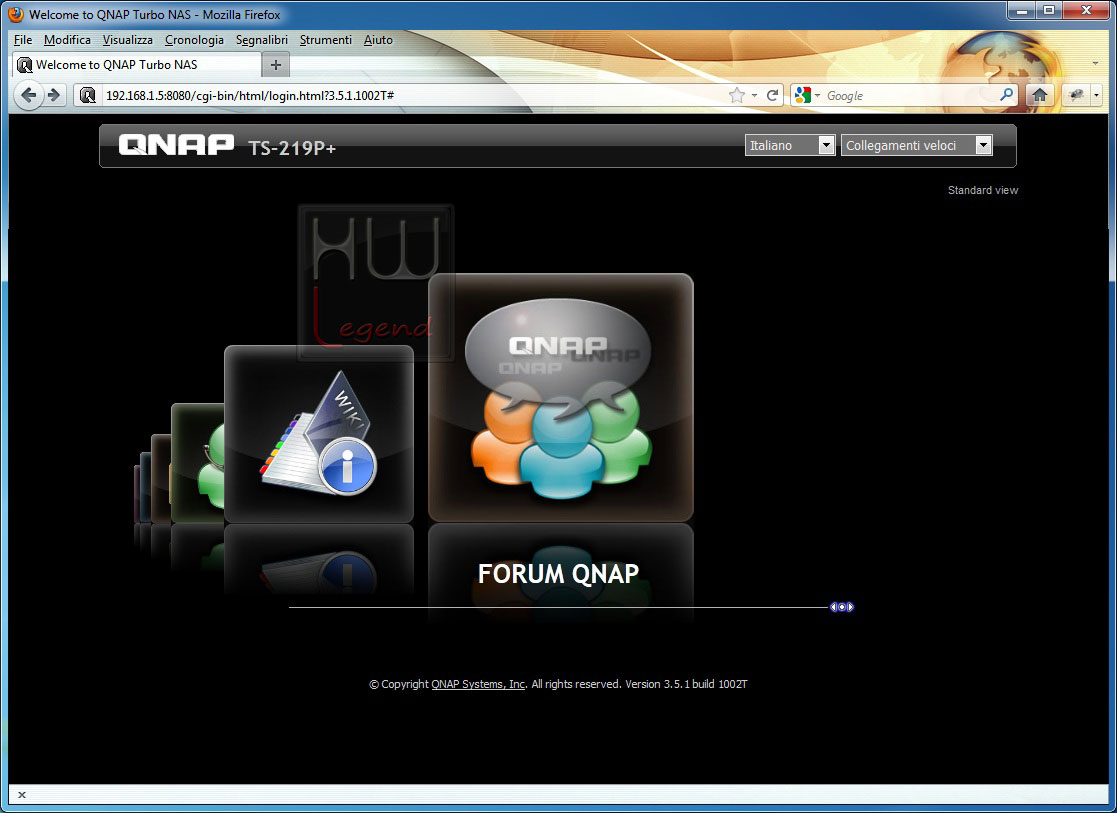1117x813 pixels.
Task: Open the bookmarks button dropdown arrow
Action: [1096, 95]
